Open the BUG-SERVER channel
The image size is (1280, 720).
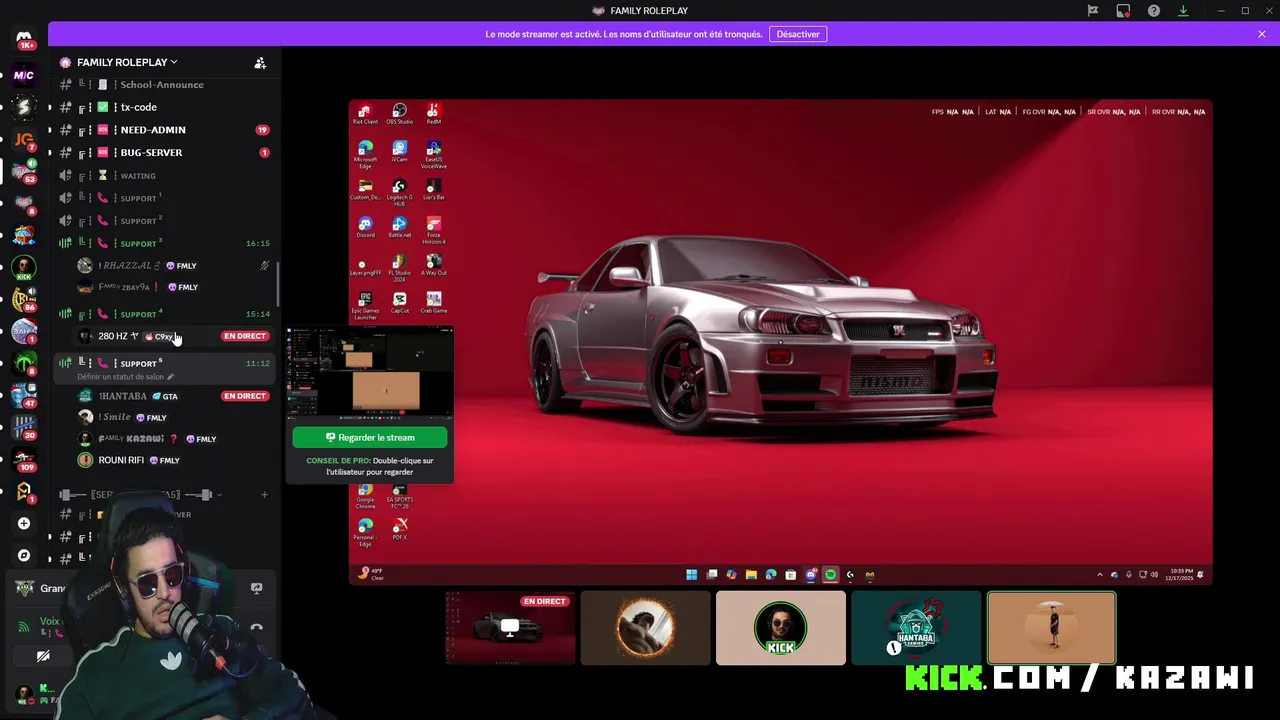click(x=165, y=153)
